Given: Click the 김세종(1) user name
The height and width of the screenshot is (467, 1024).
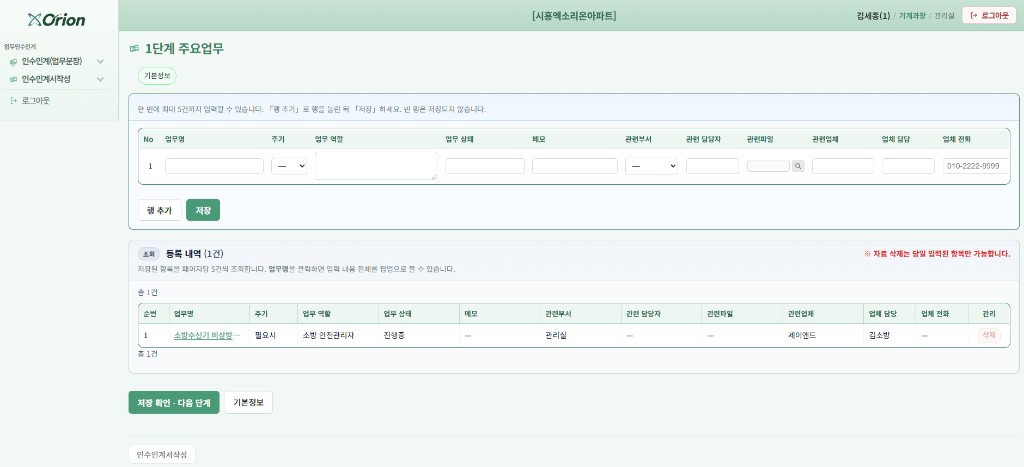Looking at the screenshot, I should (x=873, y=15).
